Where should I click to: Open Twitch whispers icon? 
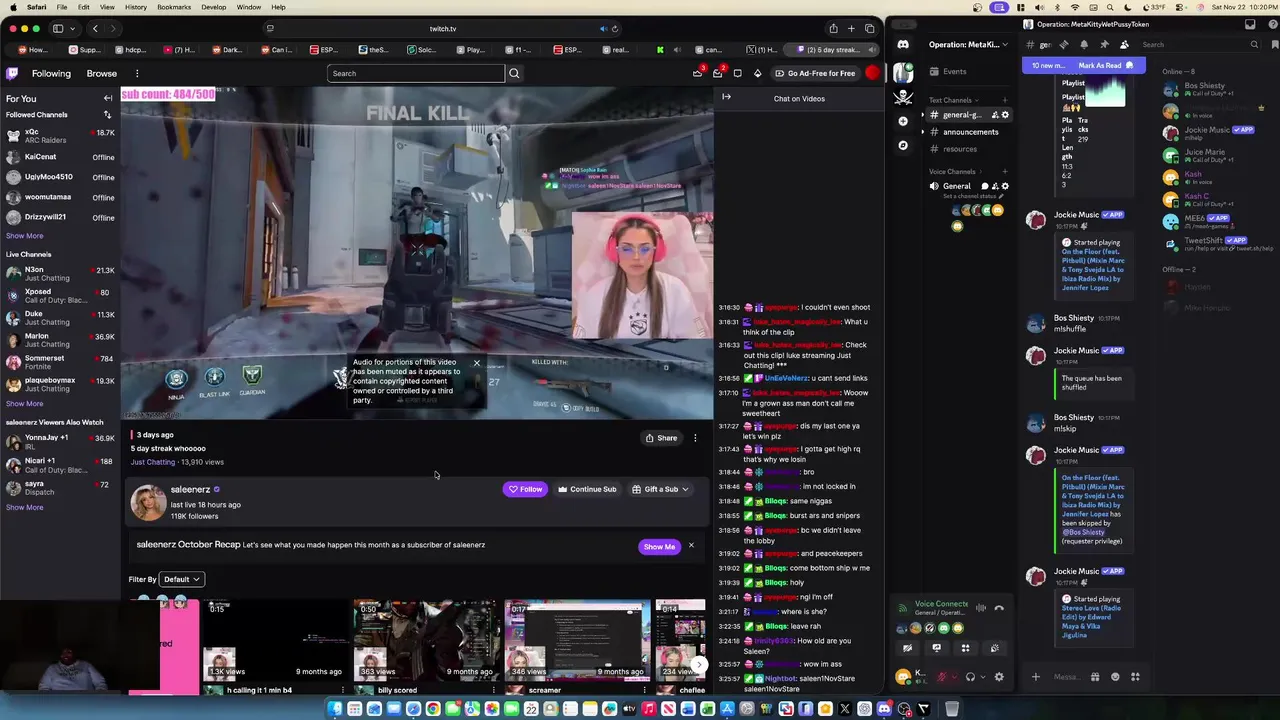coord(738,73)
